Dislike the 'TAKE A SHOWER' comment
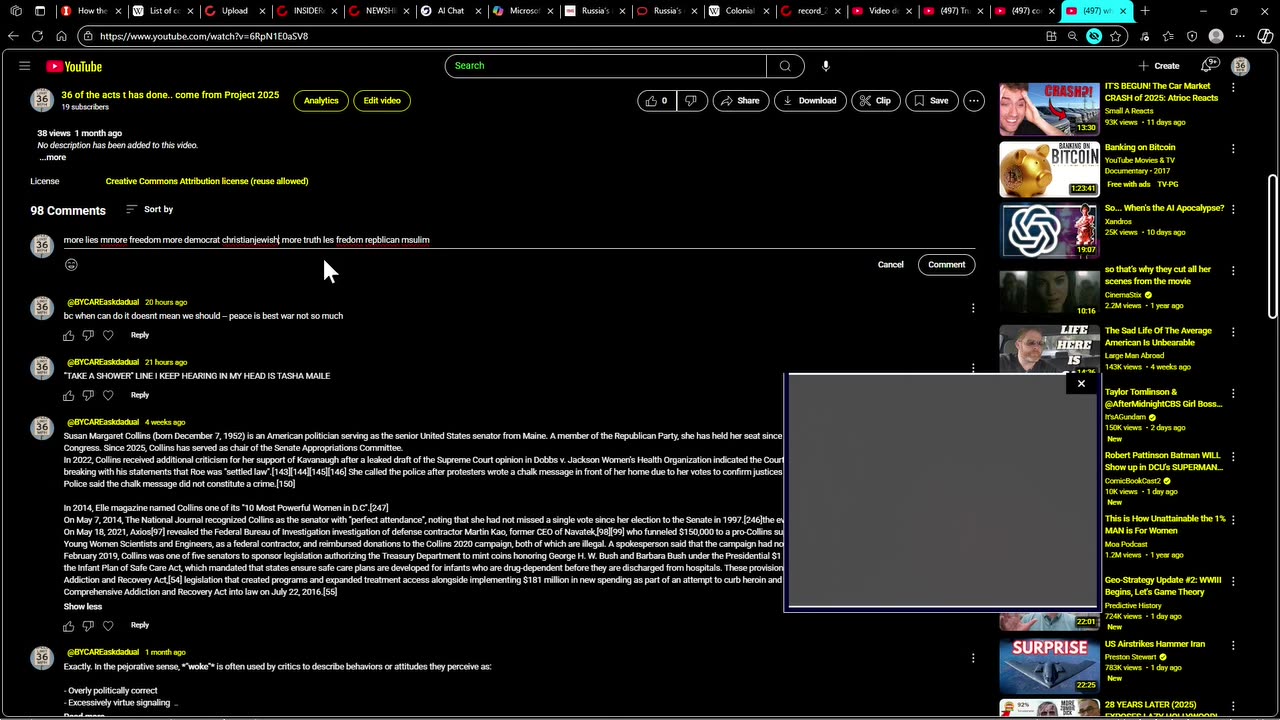Screen dimensions: 1280x720 (x=88, y=395)
